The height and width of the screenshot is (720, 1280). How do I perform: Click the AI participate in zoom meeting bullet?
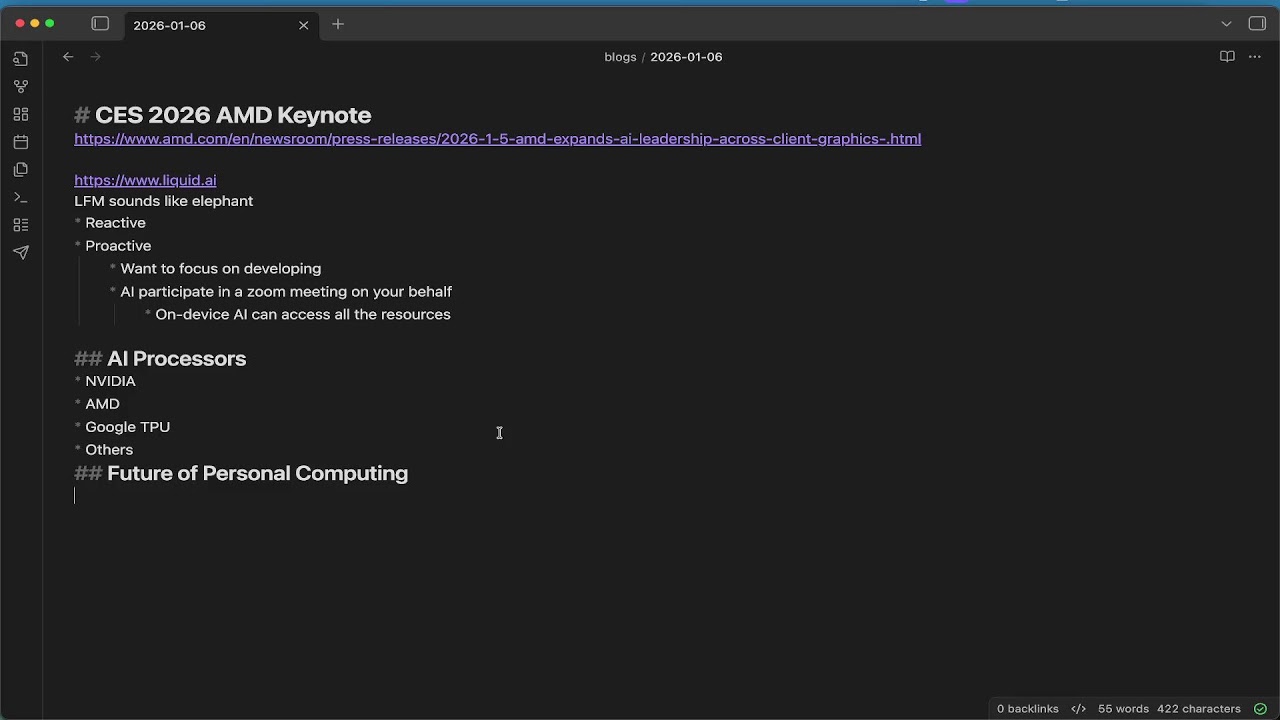pos(286,292)
